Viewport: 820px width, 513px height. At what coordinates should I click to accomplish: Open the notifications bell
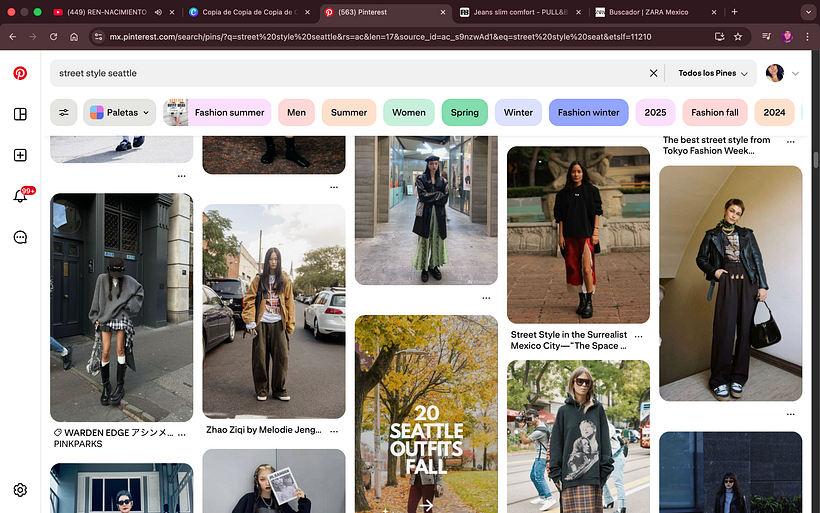pos(20,196)
